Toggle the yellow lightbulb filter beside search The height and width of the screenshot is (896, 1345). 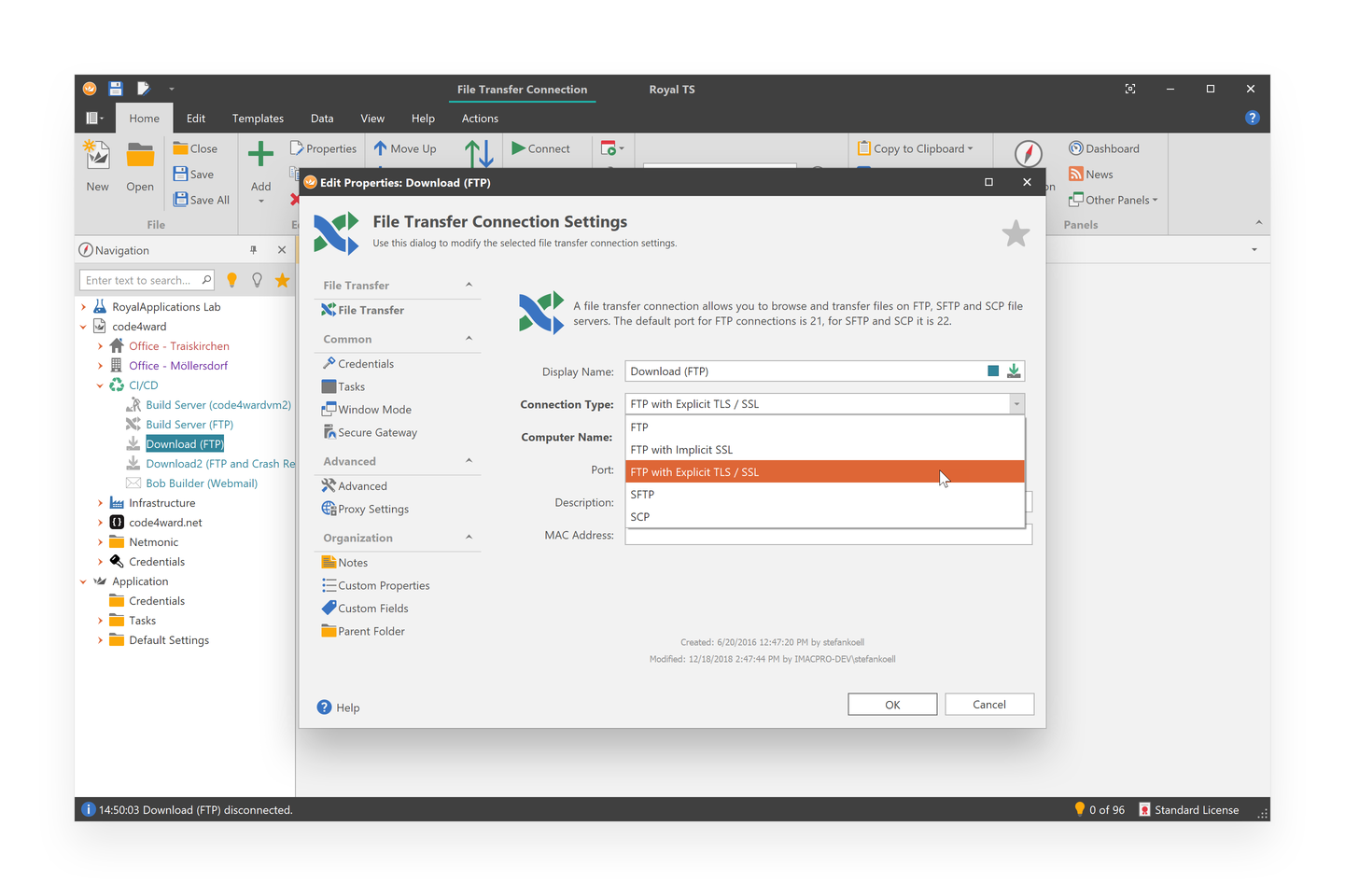pyautogui.click(x=231, y=279)
